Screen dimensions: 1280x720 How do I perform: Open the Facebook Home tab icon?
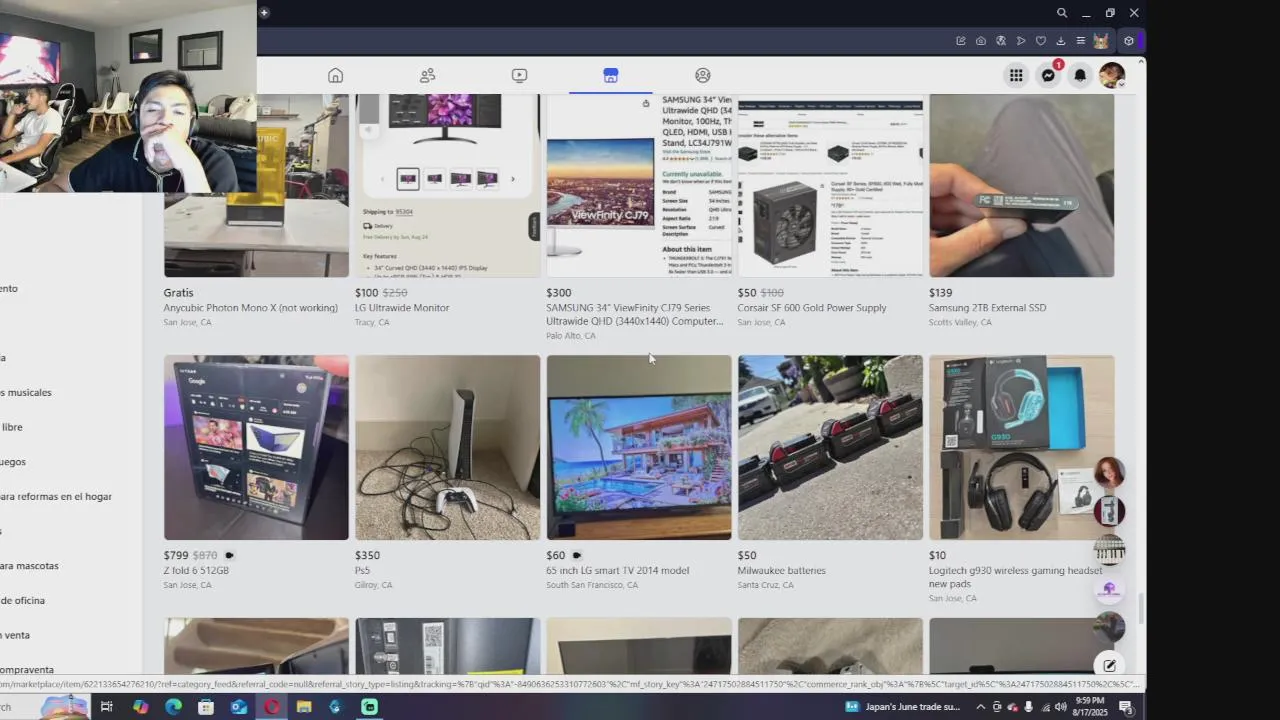(336, 75)
